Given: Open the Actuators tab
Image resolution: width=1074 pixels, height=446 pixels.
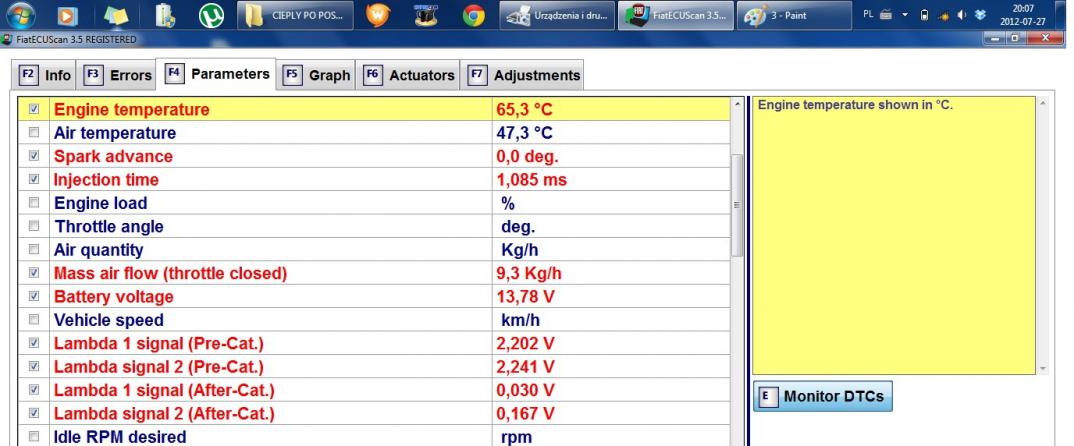Looking at the screenshot, I should pos(409,75).
